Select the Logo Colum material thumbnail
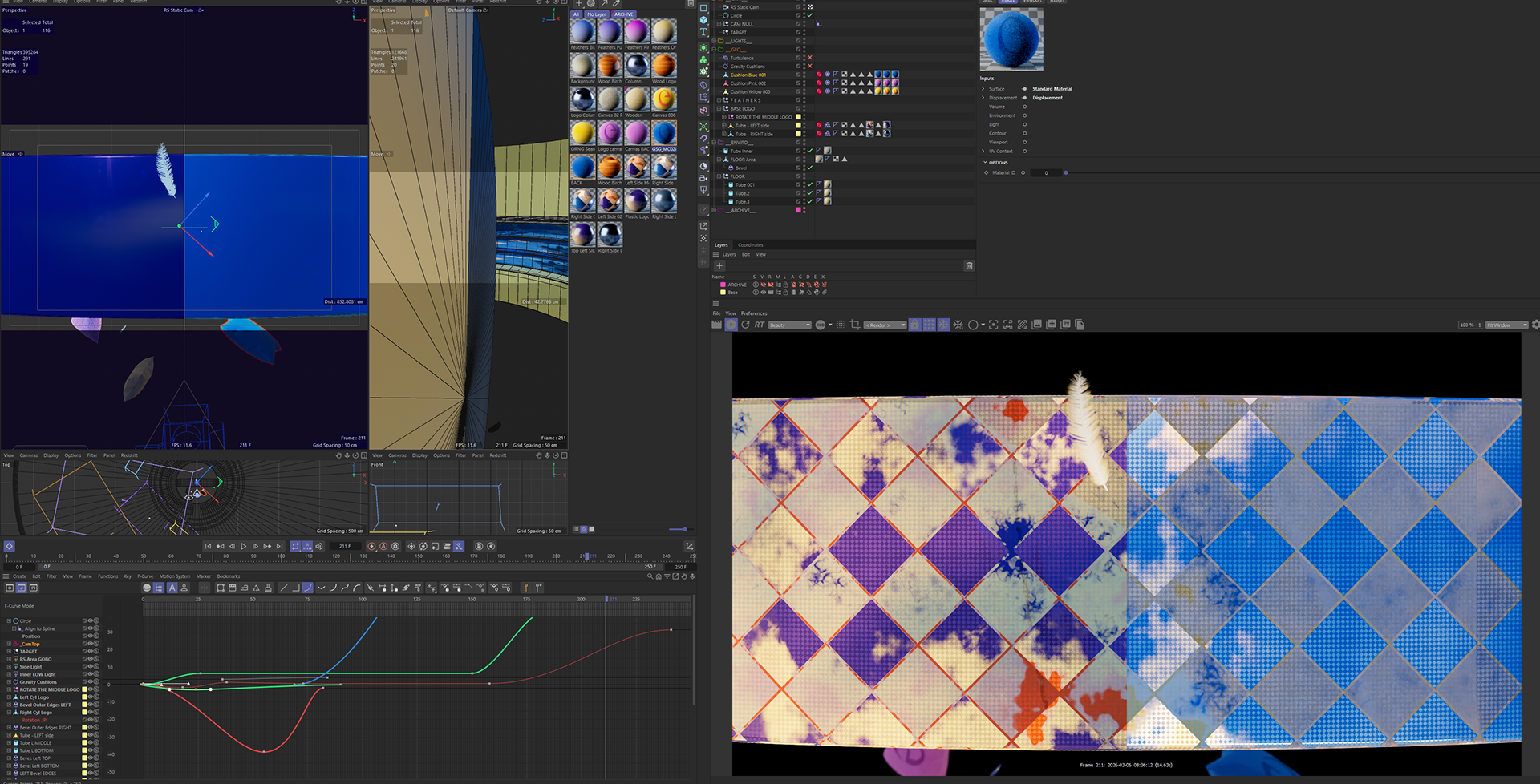 (x=583, y=99)
